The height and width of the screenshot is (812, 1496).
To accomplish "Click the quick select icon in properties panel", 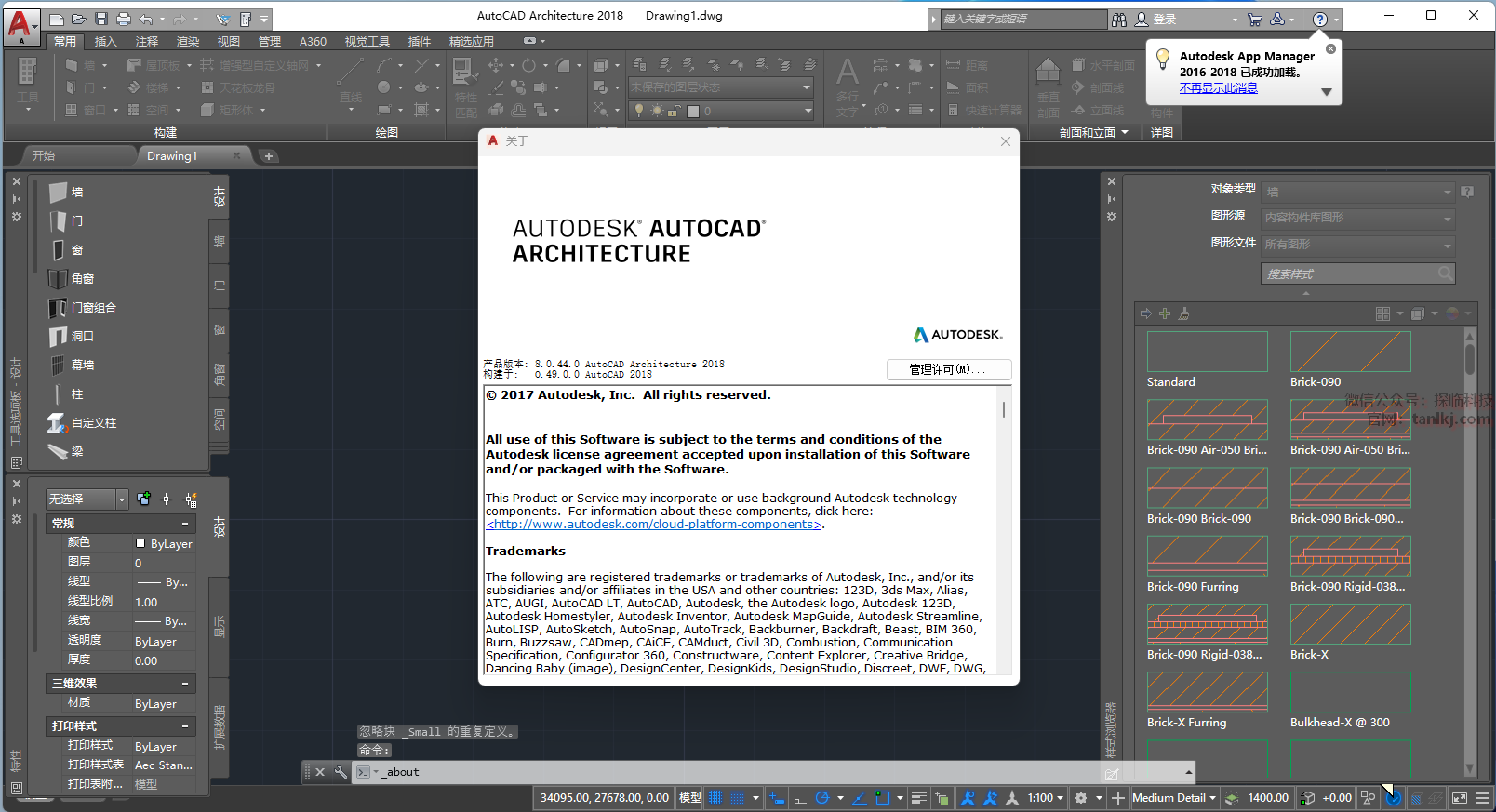I will tap(190, 499).
